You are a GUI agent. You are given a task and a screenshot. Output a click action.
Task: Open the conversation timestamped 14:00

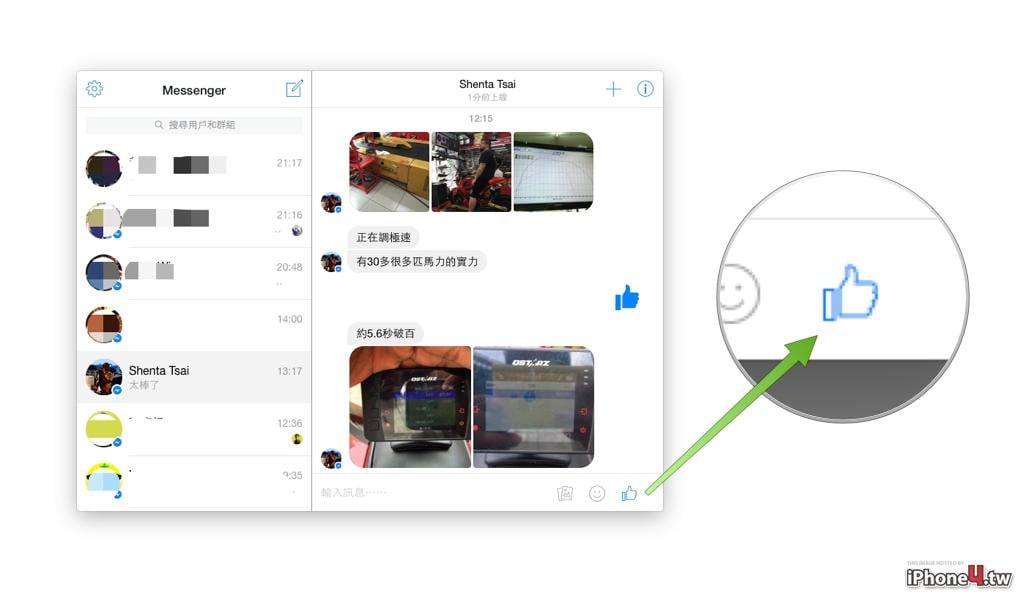194,325
